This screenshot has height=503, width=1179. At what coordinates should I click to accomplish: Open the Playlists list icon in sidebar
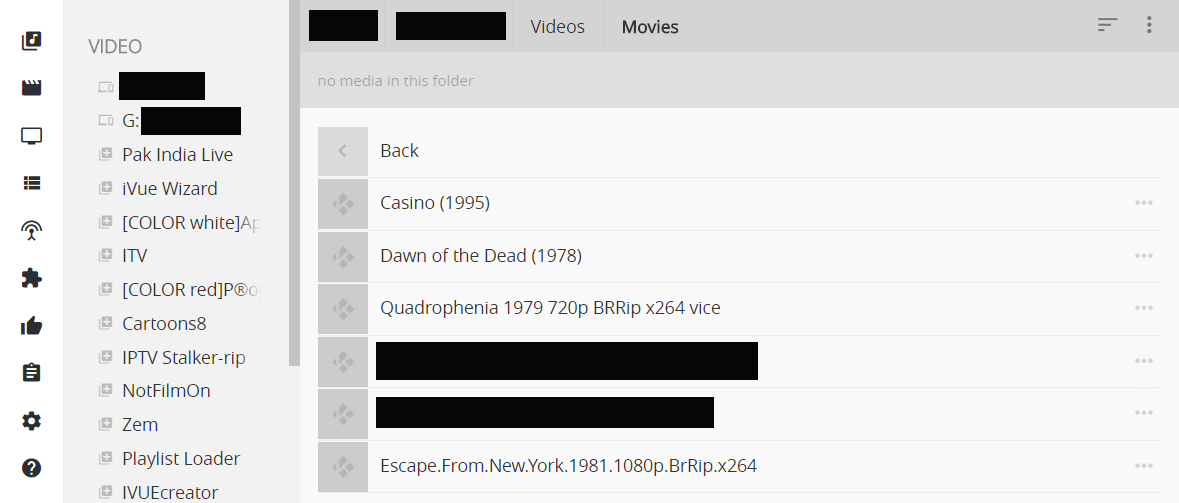coord(32,183)
